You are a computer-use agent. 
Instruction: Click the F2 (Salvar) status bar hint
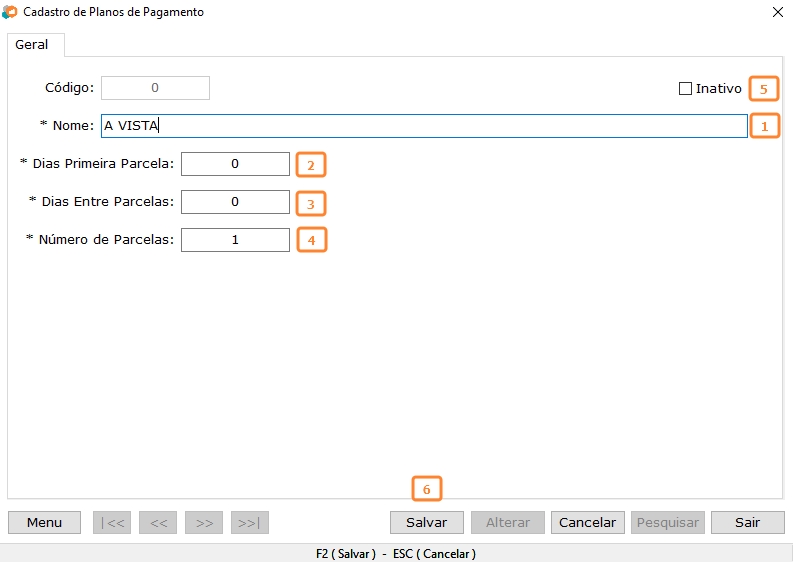[346, 554]
